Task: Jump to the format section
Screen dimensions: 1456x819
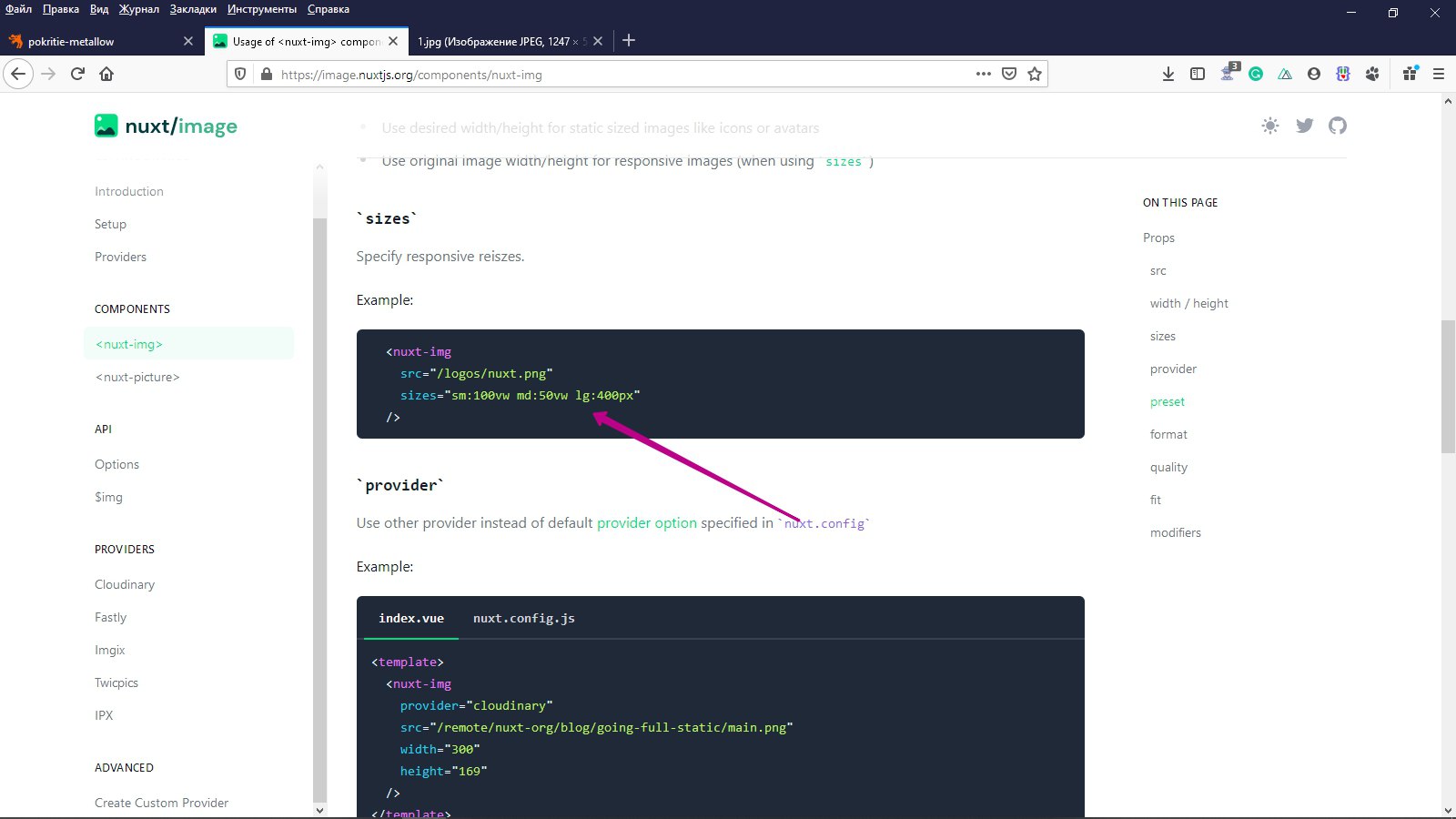Action: [1168, 434]
